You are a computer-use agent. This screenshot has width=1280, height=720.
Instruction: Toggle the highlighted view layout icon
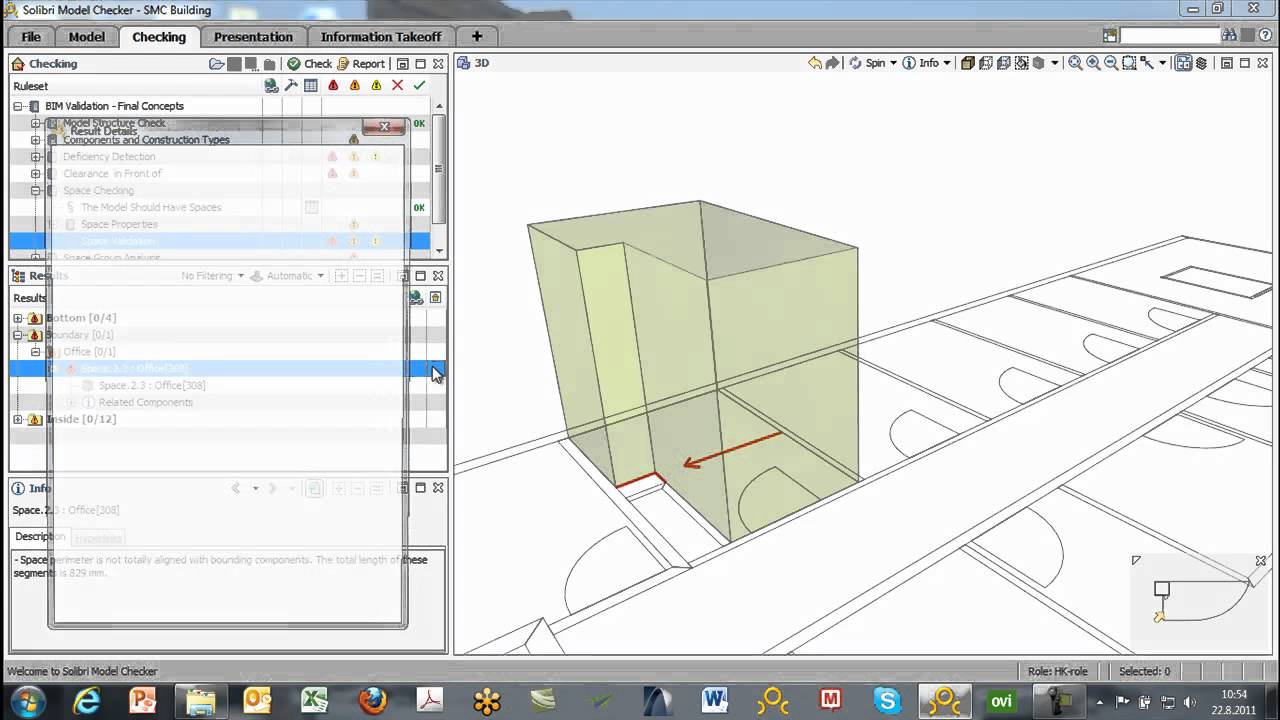[1183, 63]
